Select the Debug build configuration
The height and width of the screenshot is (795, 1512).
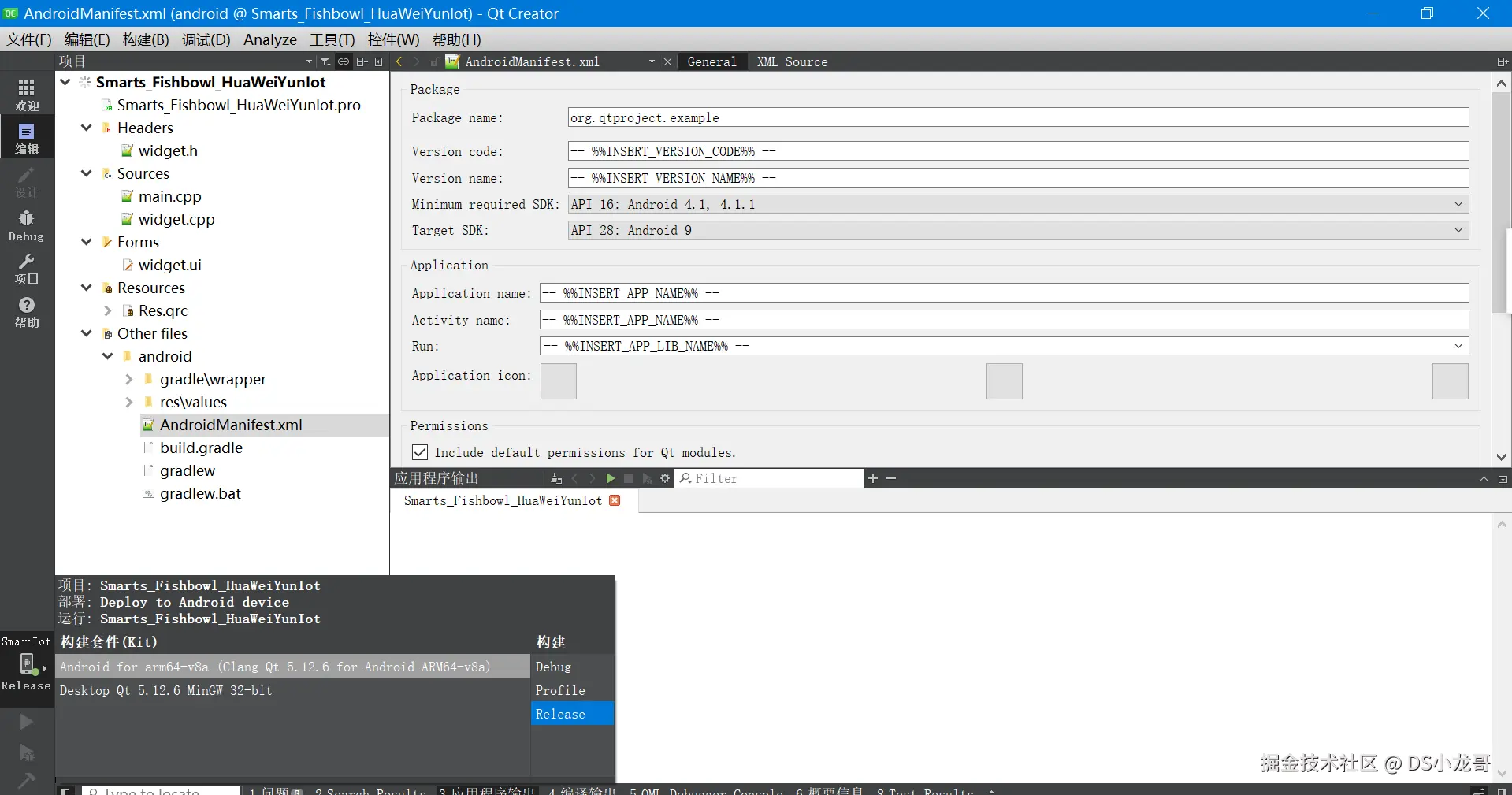572,667
